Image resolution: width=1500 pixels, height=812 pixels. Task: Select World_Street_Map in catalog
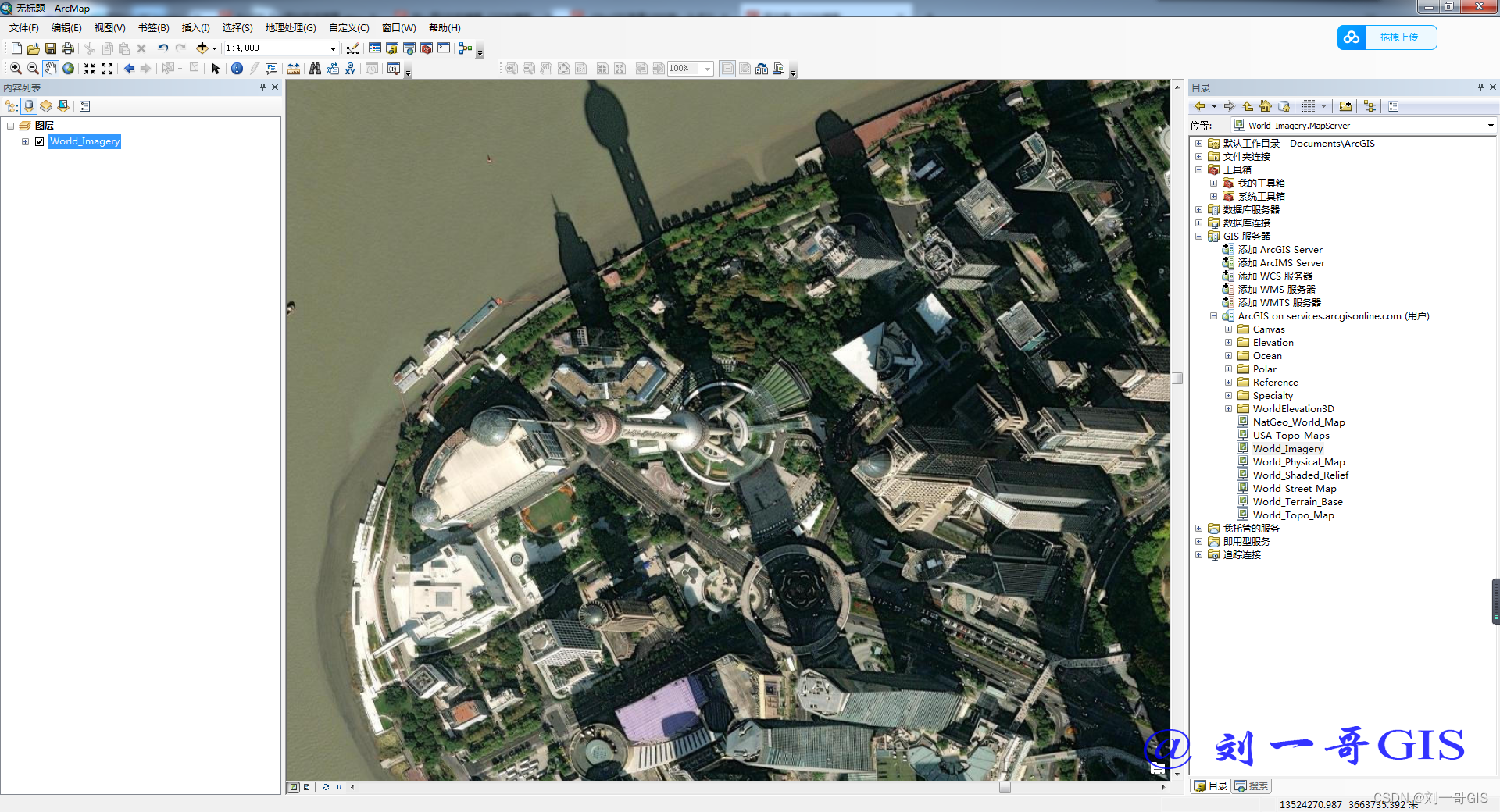click(x=1287, y=489)
